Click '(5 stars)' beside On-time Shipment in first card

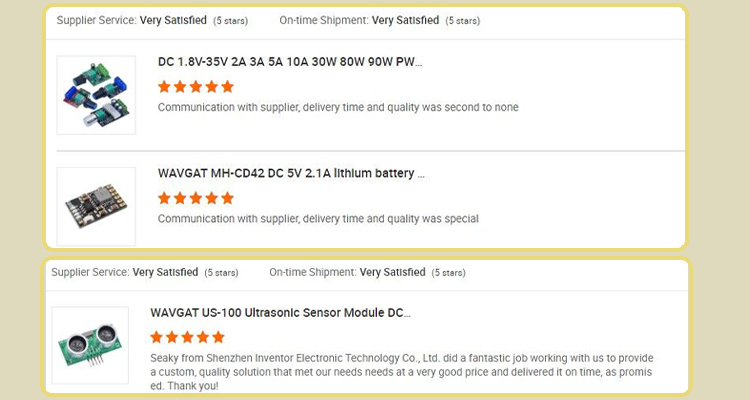463,21
